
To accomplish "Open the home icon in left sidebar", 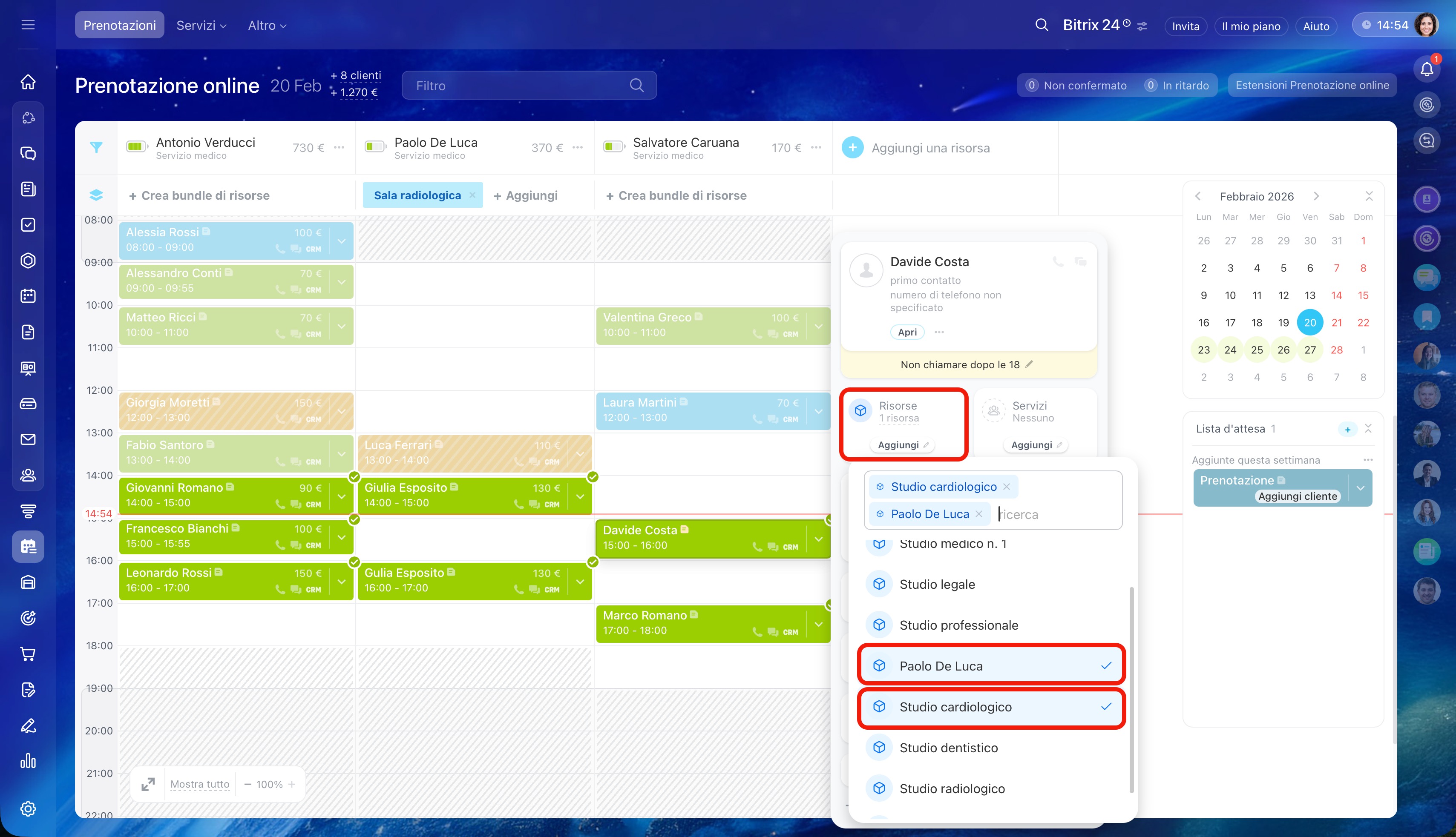I will pyautogui.click(x=28, y=82).
